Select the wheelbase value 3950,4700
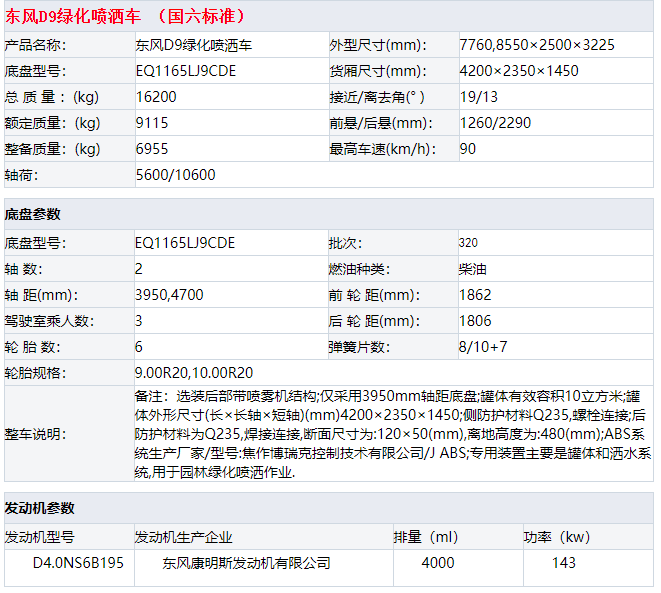 tap(169, 295)
